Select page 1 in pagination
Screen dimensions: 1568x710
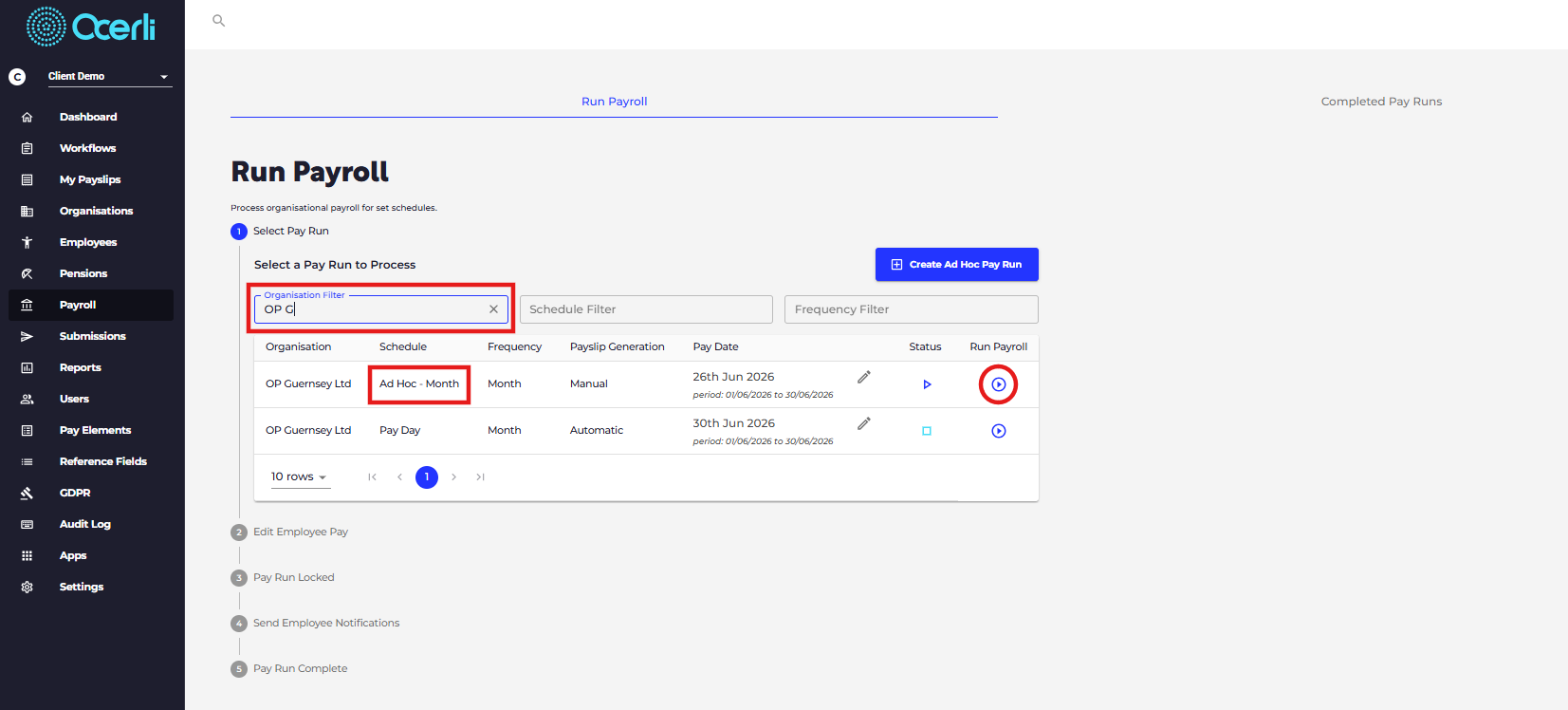click(x=427, y=477)
